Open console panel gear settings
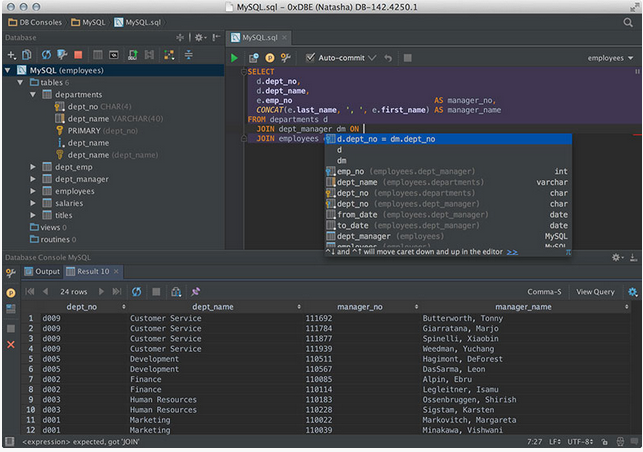643x452 pixels. click(617, 258)
